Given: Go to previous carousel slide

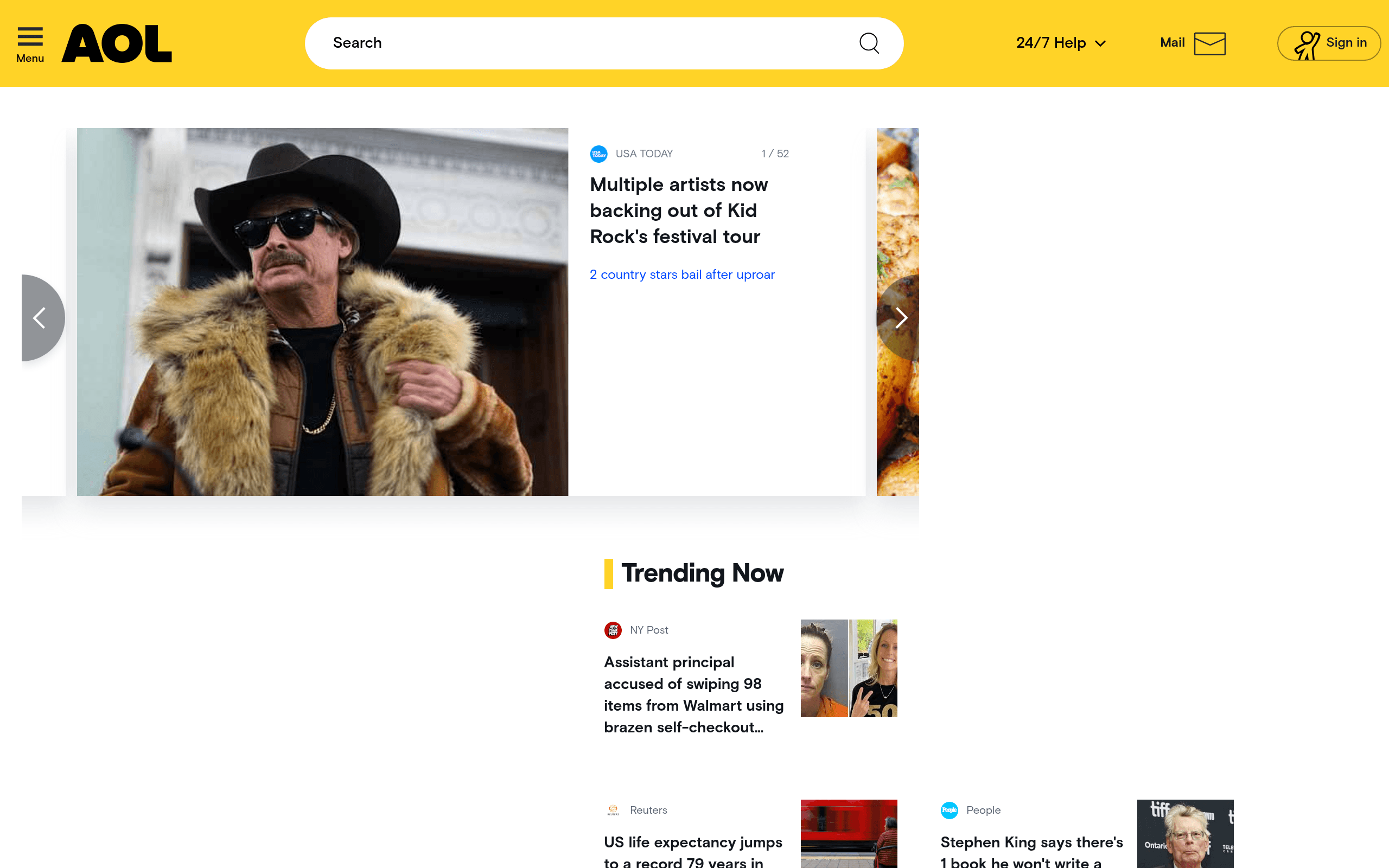Looking at the screenshot, I should 42,317.
